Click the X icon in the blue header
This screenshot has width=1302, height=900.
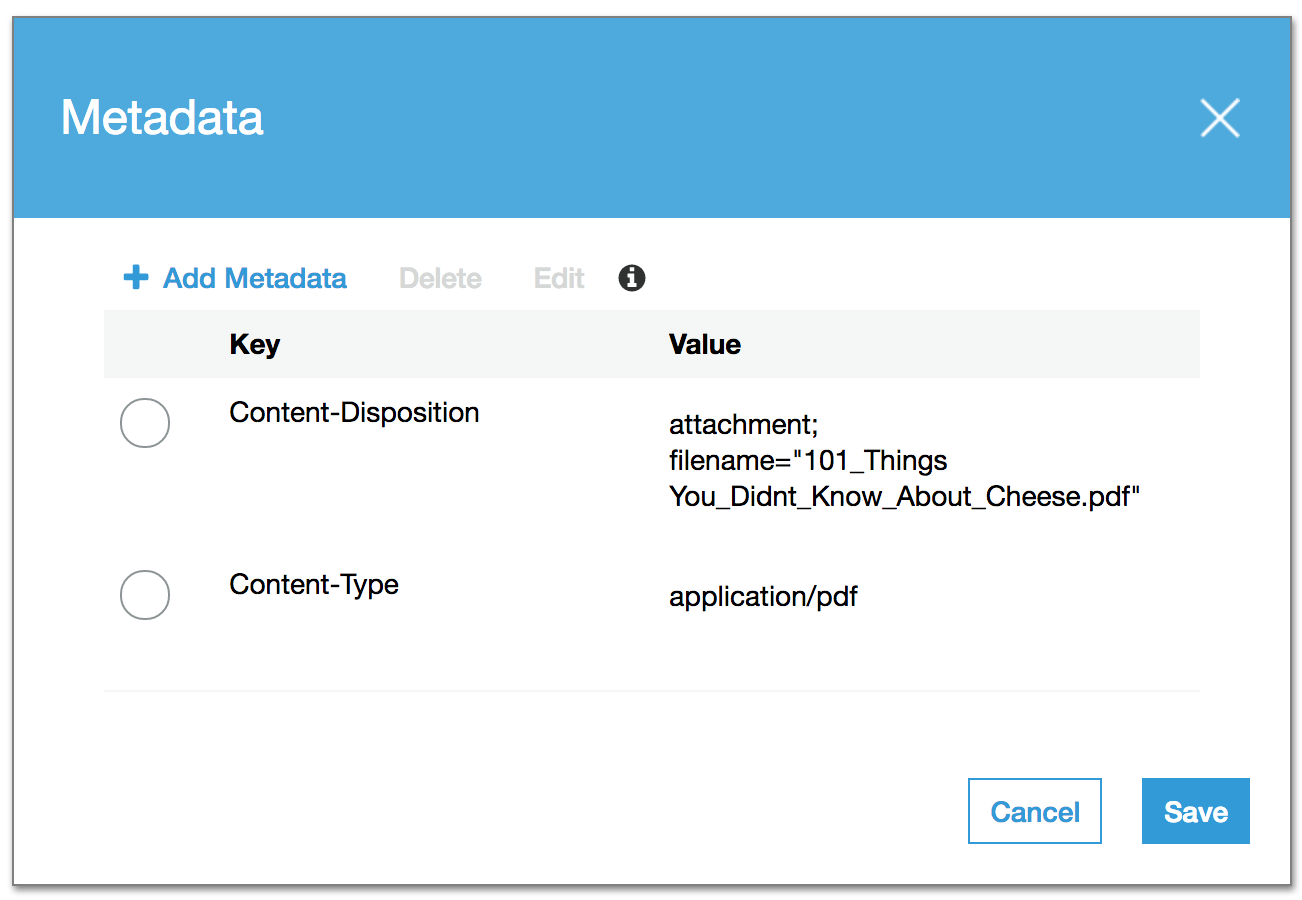[1220, 118]
